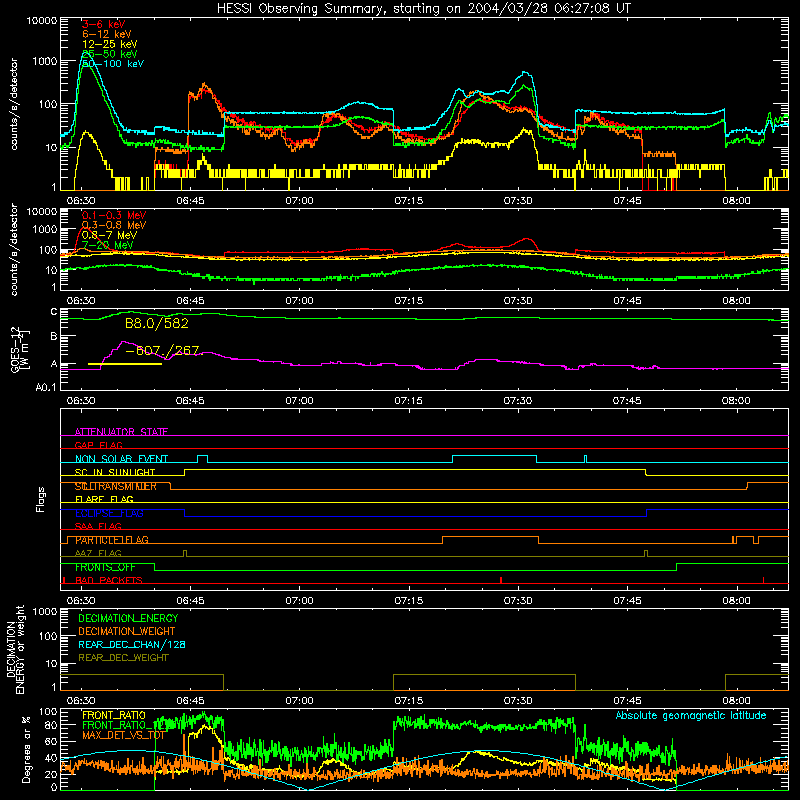Click the REAR_DEC_WEIGHT legend label
The width and height of the screenshot is (800, 800).
123,658
